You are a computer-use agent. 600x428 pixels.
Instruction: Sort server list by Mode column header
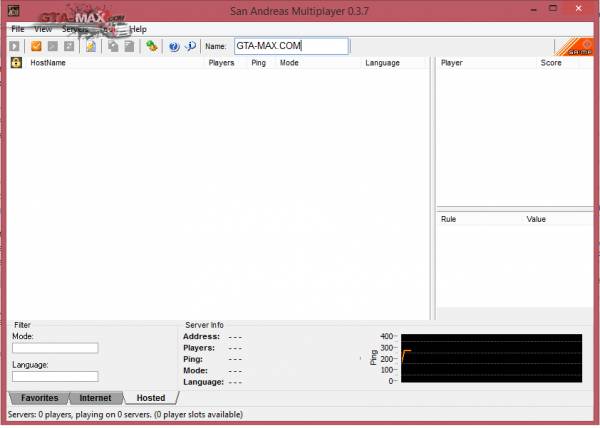289,63
